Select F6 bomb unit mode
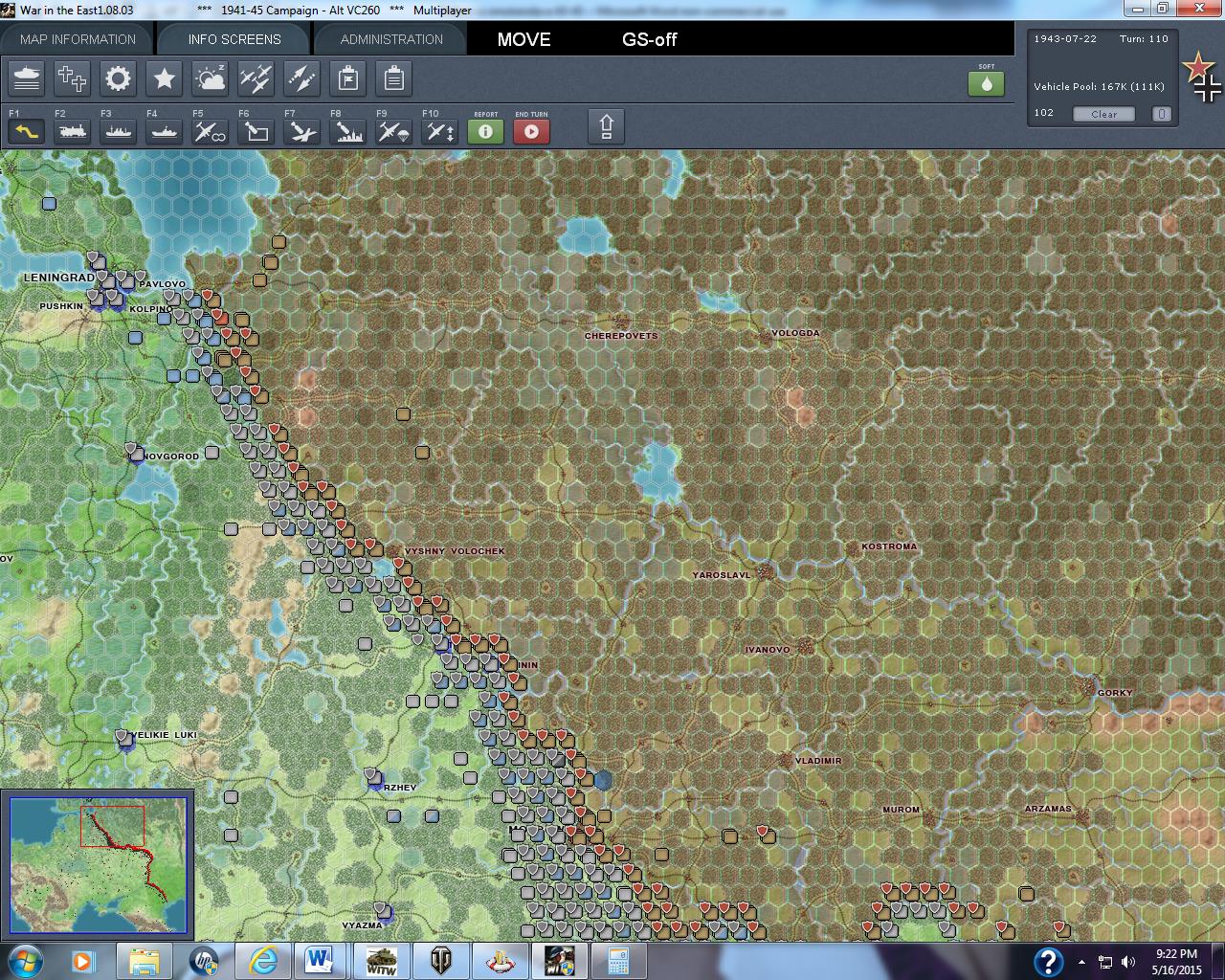 point(256,131)
